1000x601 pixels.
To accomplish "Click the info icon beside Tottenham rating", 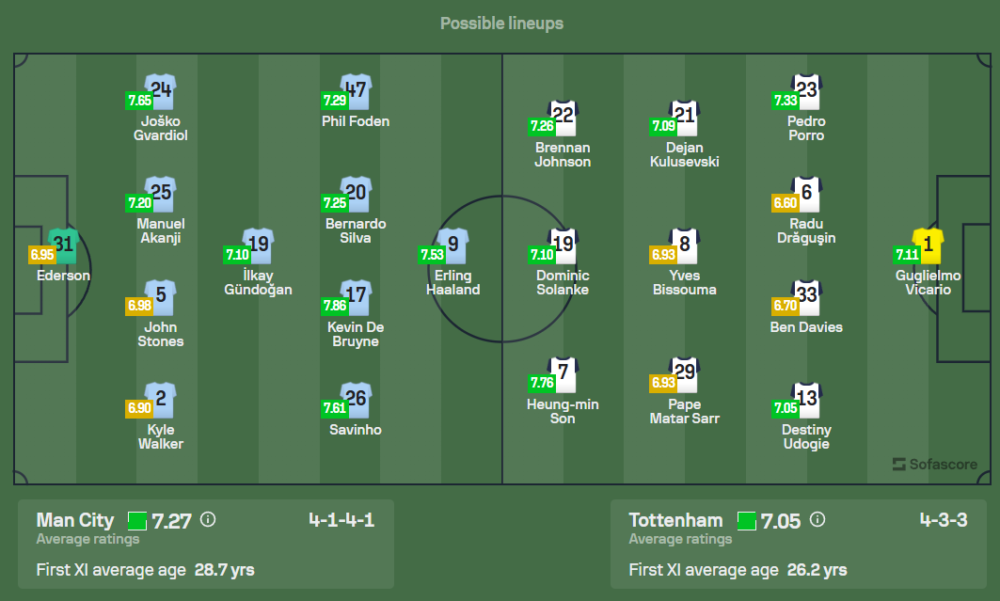I will (817, 520).
